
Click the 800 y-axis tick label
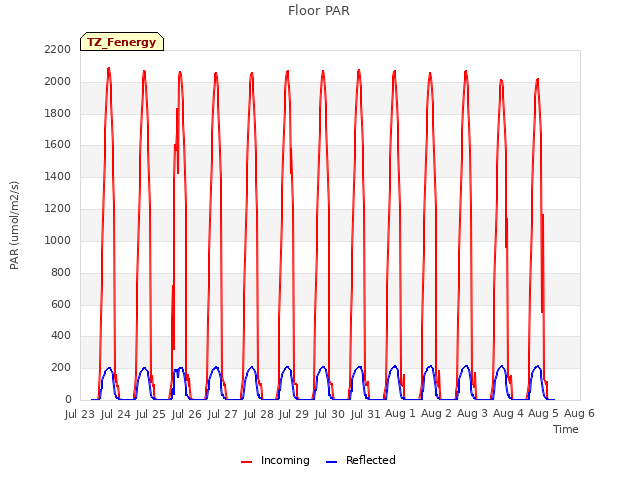click(61, 272)
